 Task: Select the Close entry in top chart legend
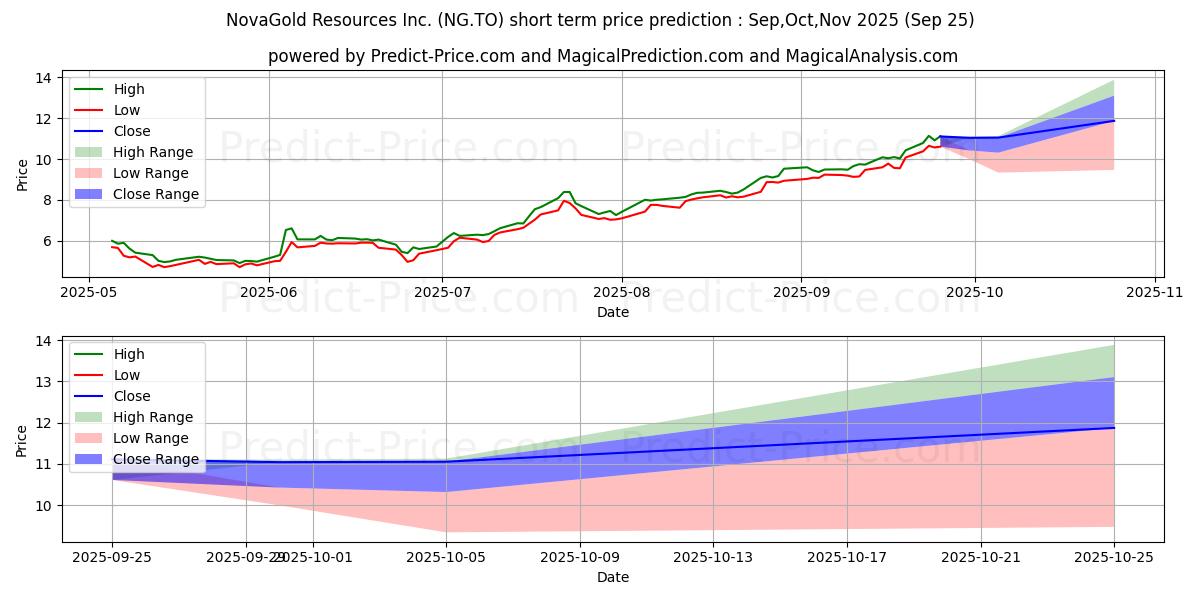point(132,131)
